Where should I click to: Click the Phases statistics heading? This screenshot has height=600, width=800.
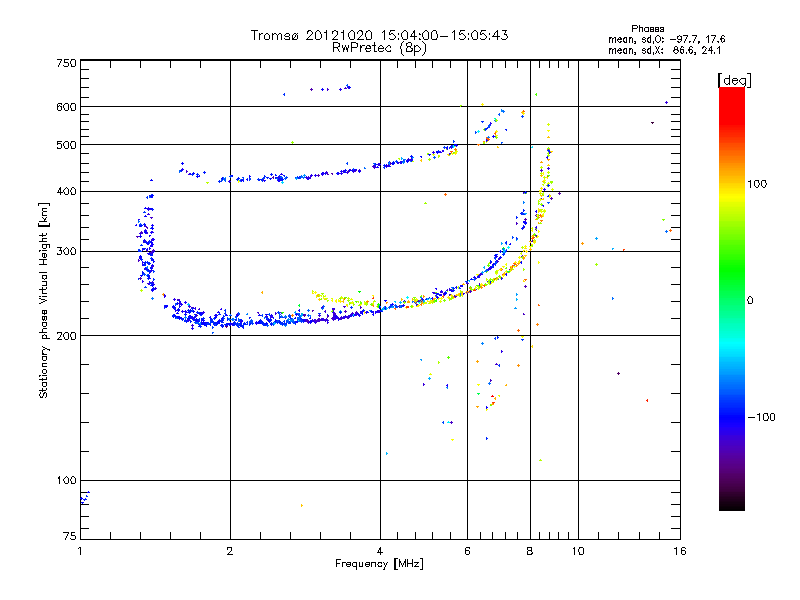click(647, 29)
